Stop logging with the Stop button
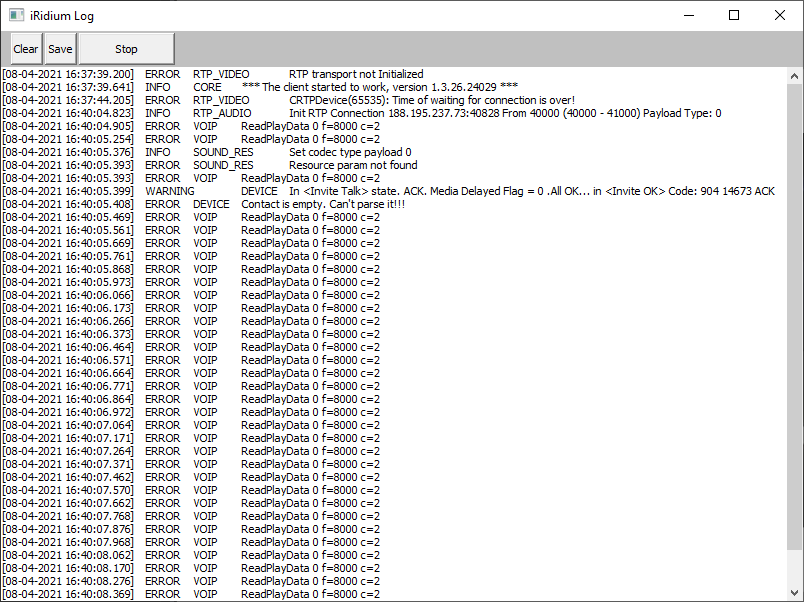This screenshot has width=804, height=602. pyautogui.click(x=126, y=49)
